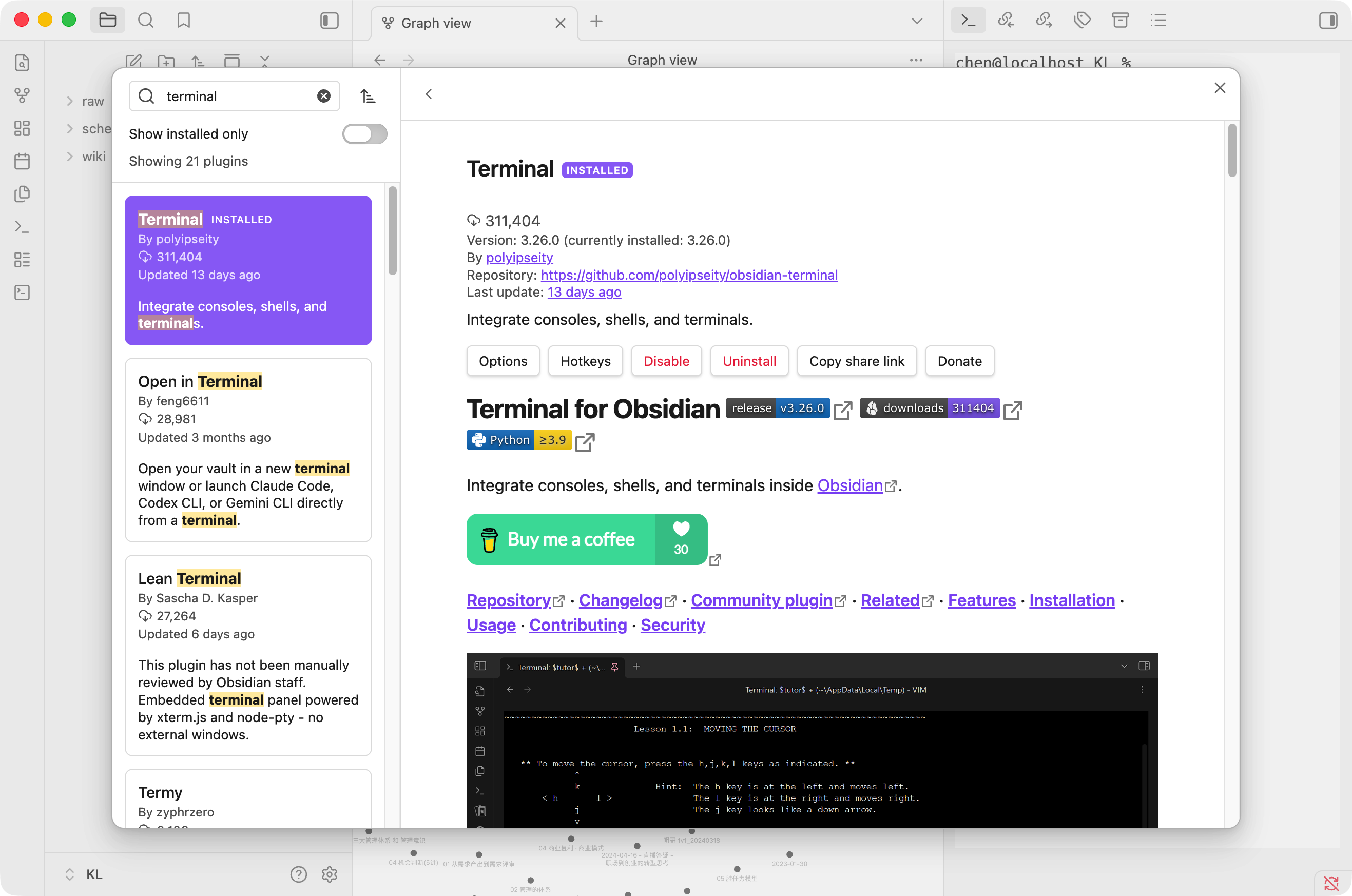The height and width of the screenshot is (896, 1352).
Task: Go back with chevron in plugin details
Action: 429,94
